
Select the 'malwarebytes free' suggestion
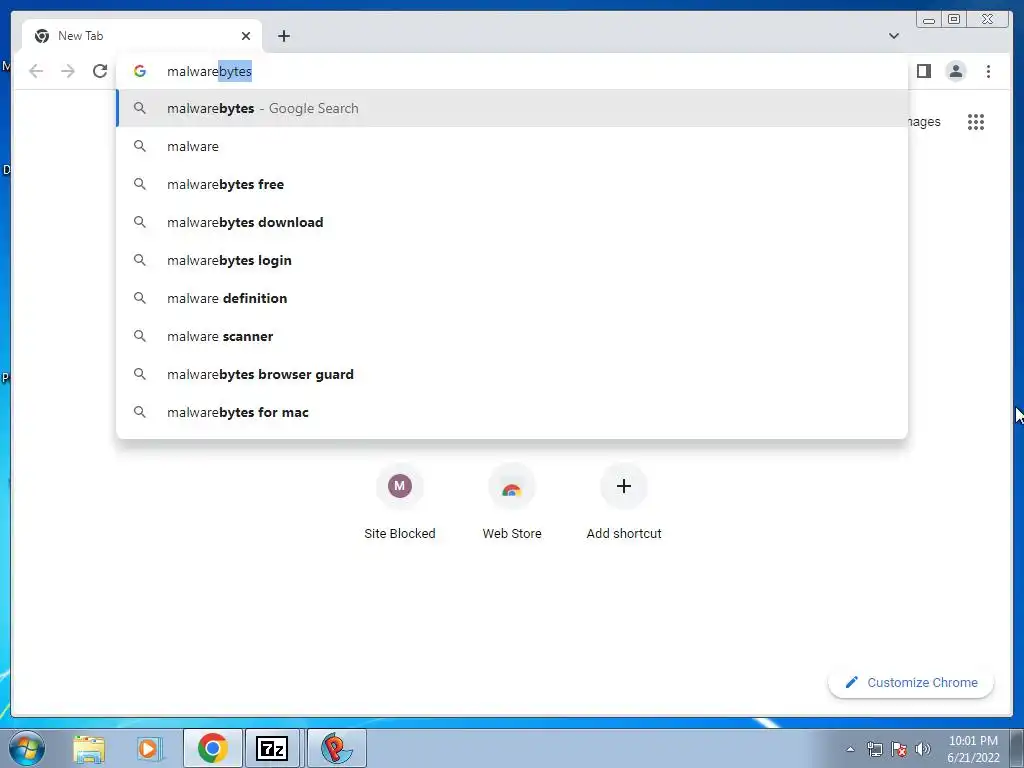(x=512, y=184)
